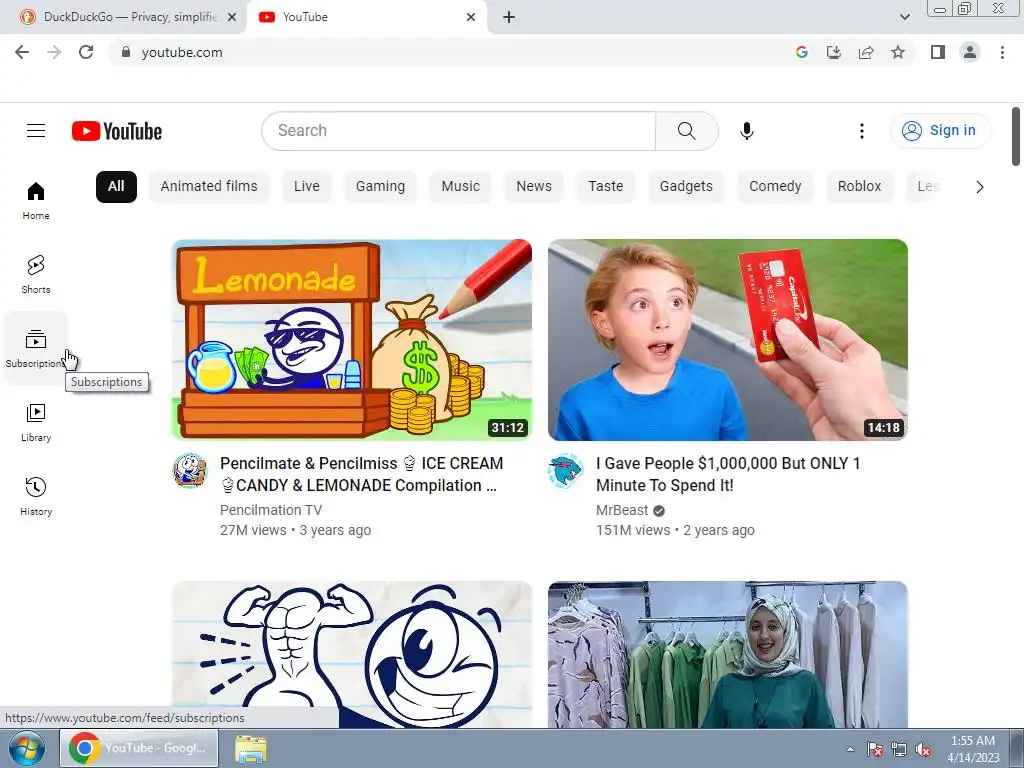
Task: Select the Comedy chip
Action: click(x=775, y=186)
